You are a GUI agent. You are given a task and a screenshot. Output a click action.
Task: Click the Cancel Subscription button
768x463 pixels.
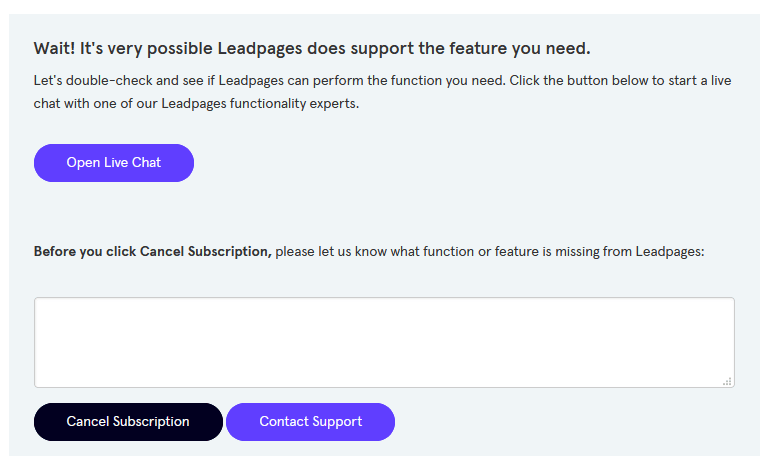point(128,422)
